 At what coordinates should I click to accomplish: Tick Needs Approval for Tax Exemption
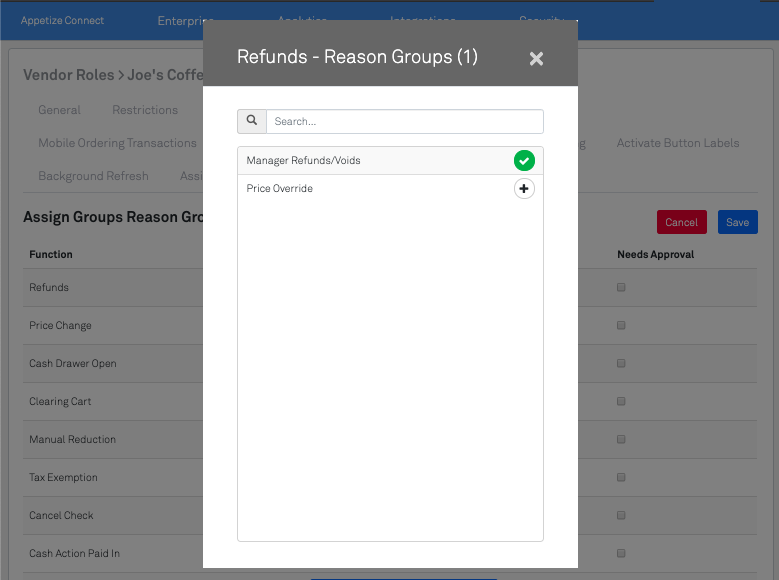[x=621, y=477]
